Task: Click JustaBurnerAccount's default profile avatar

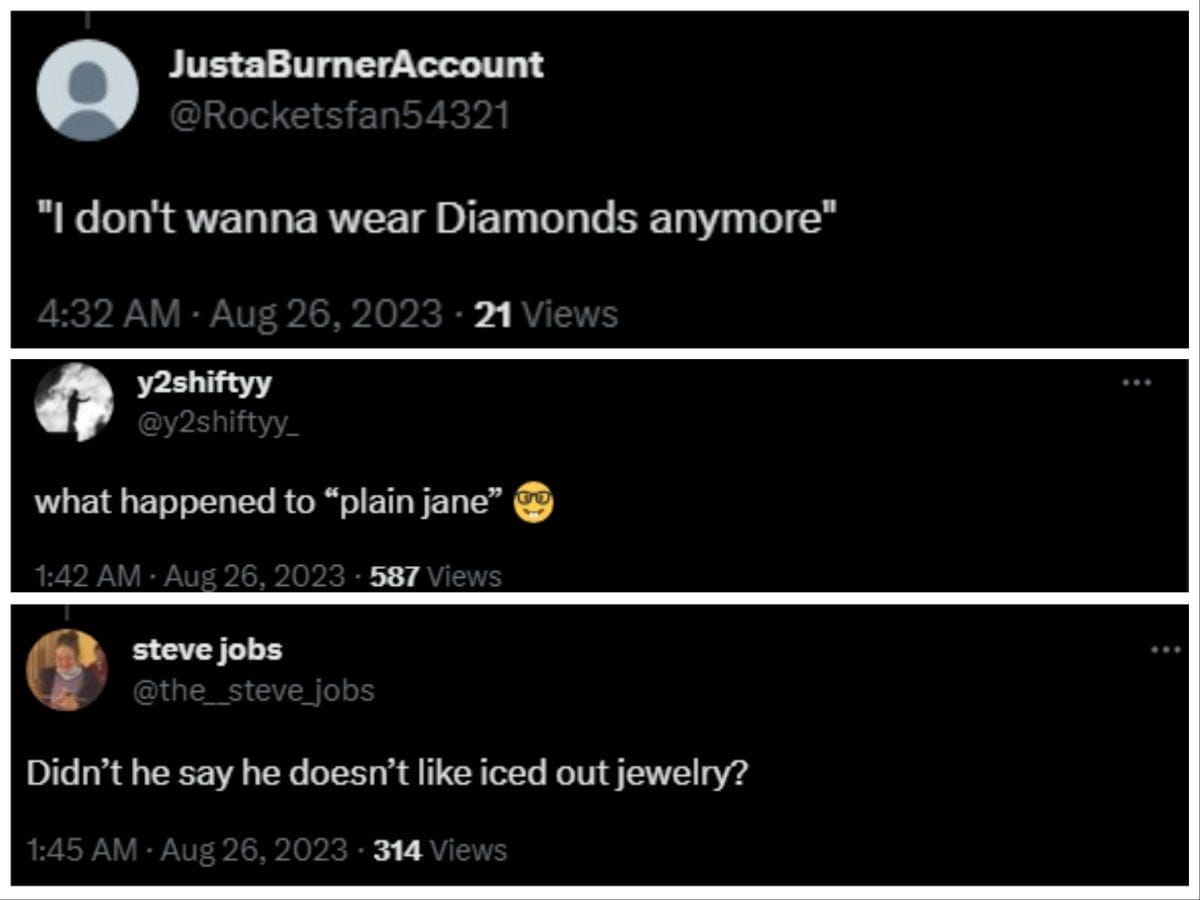Action: point(87,90)
